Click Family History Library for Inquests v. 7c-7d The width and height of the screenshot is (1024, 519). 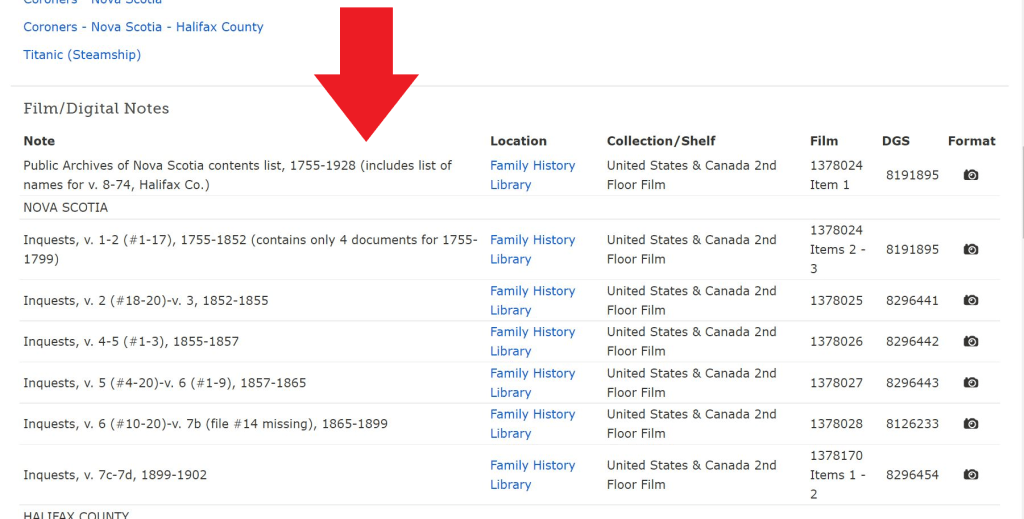point(532,475)
